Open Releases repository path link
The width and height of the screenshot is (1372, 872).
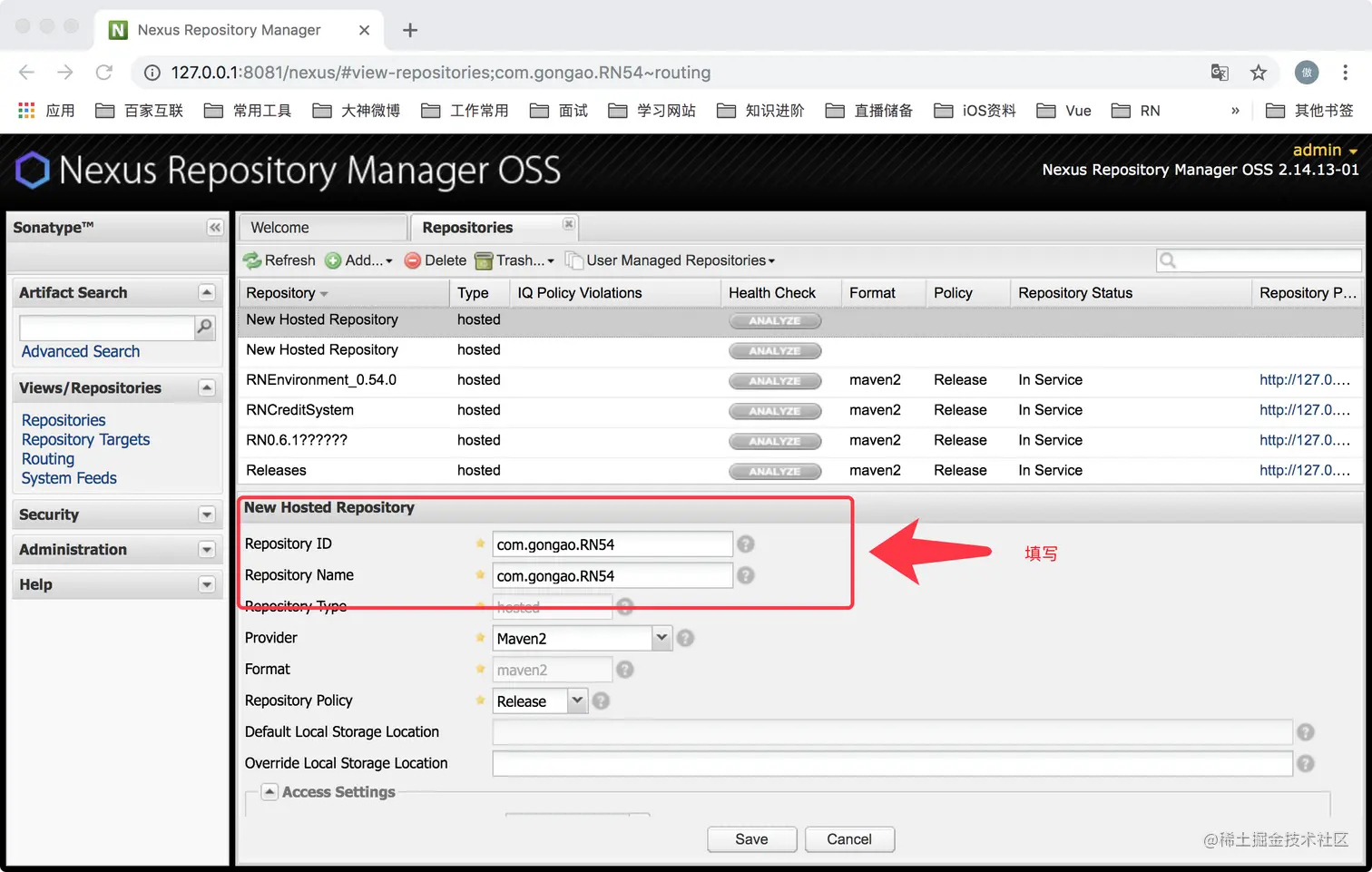1304,470
